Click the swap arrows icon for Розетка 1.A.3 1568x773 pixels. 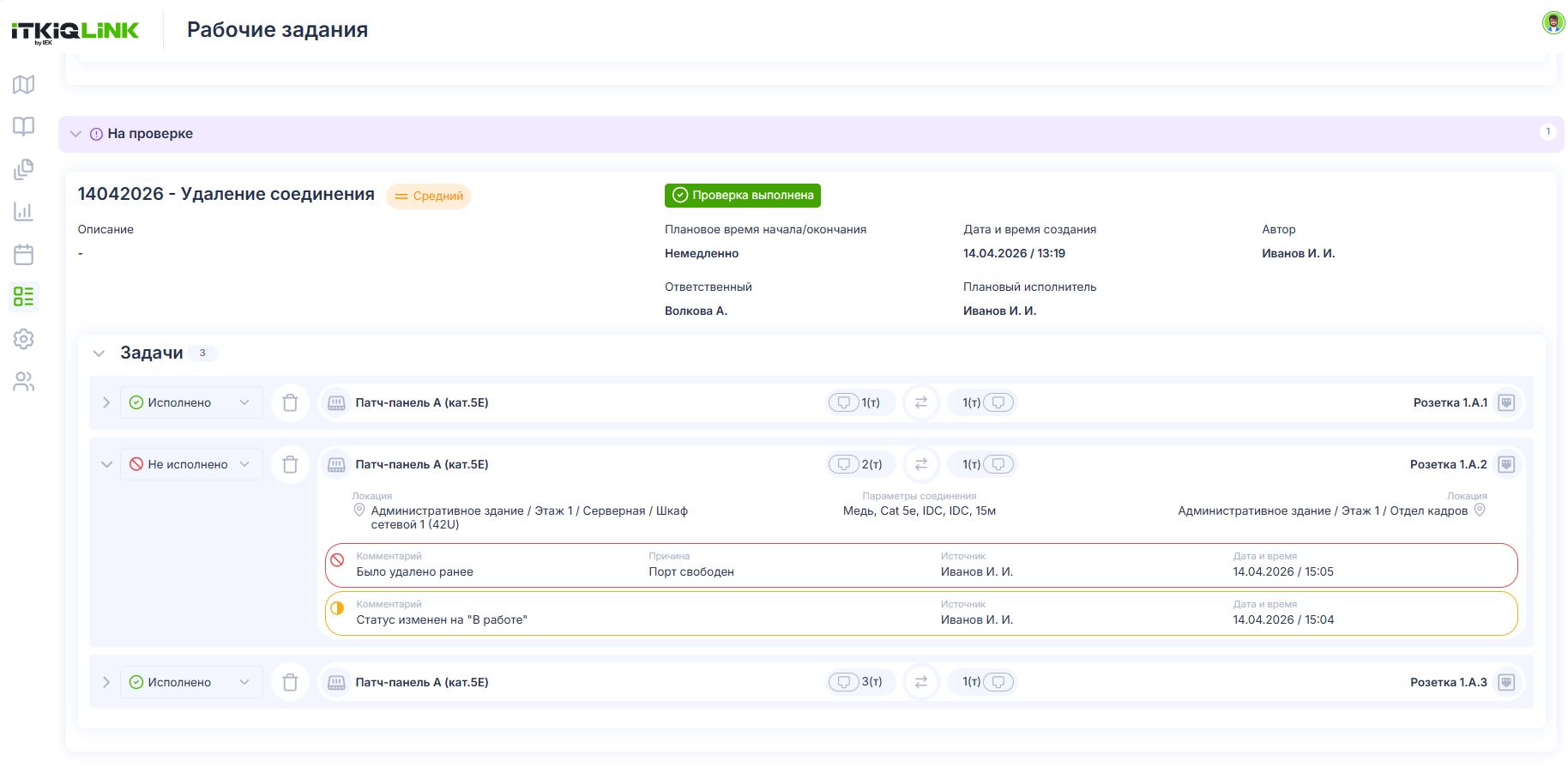pos(921,682)
